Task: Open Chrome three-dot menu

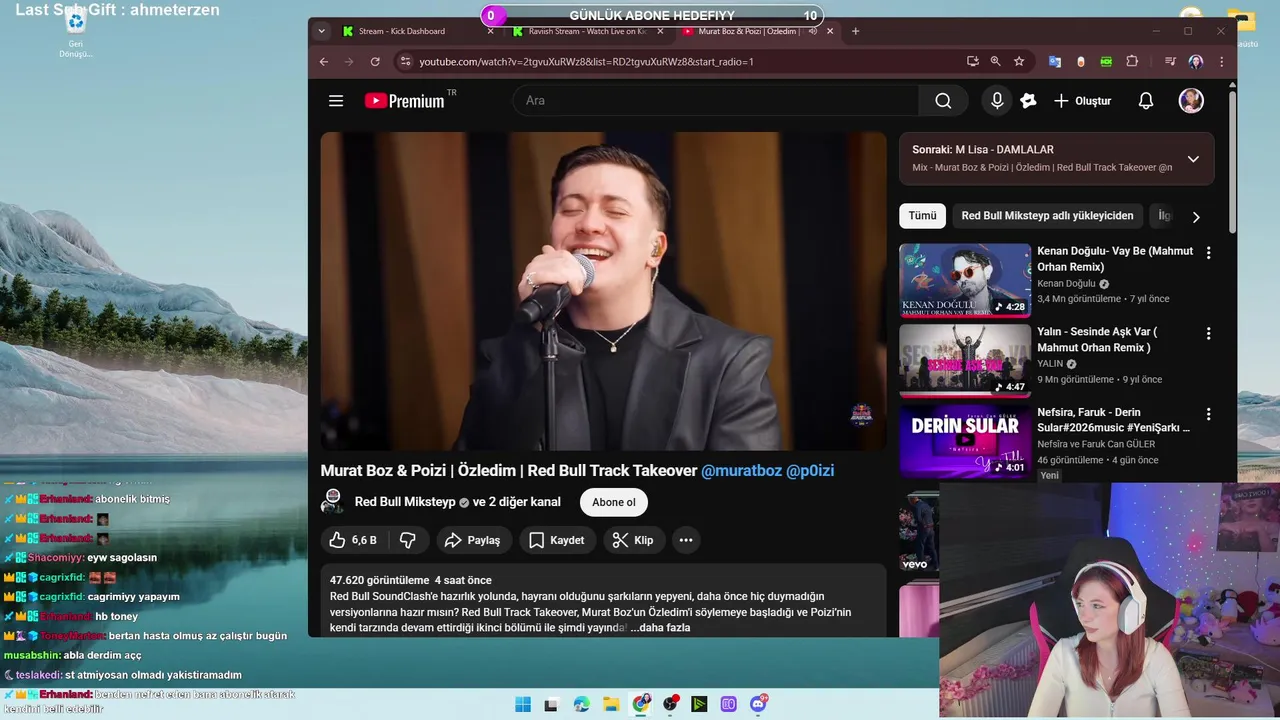Action: 1222,61
